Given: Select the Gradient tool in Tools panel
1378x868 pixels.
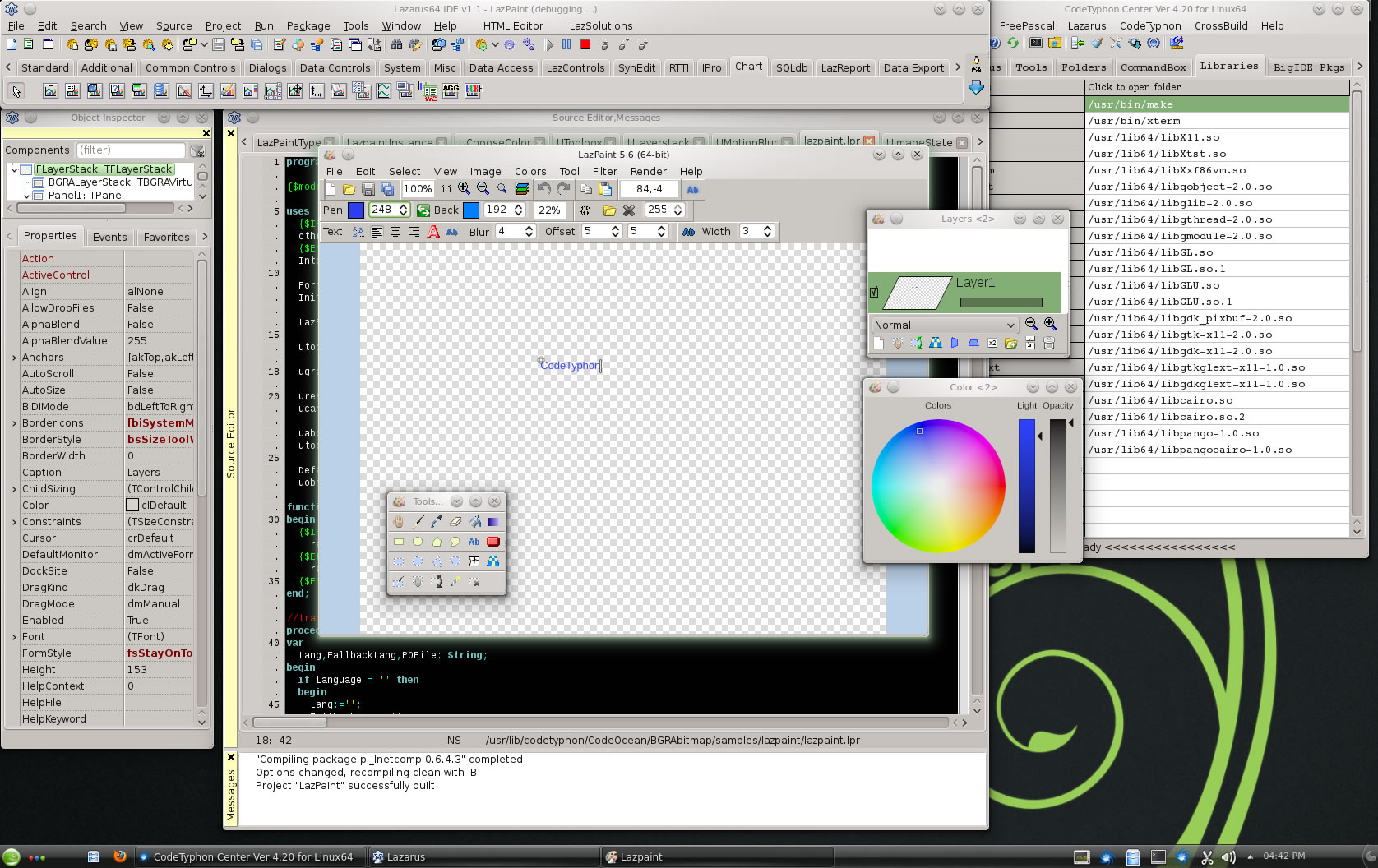Looking at the screenshot, I should [x=493, y=522].
